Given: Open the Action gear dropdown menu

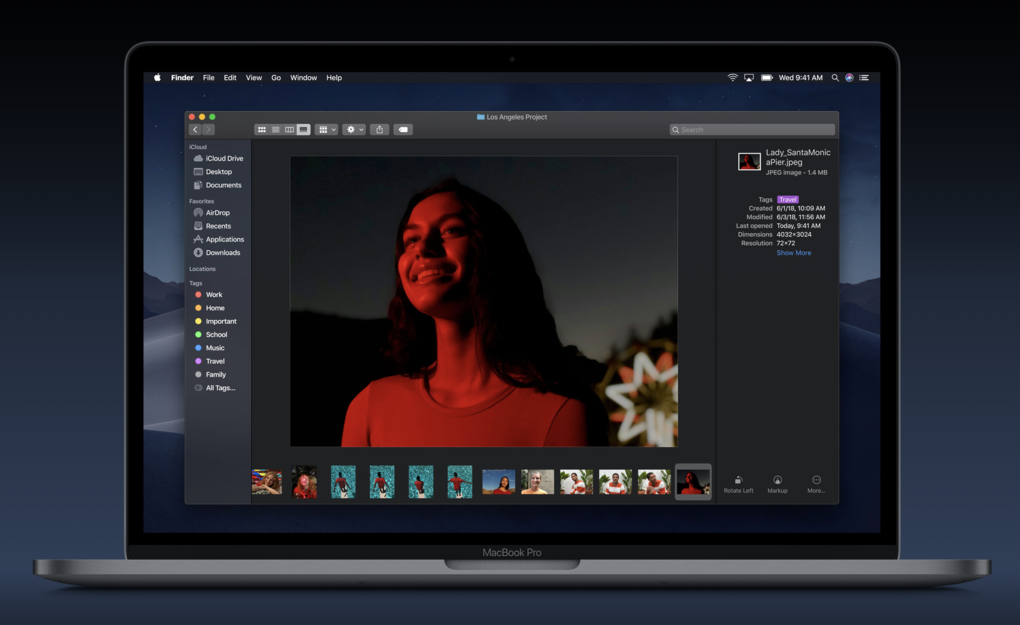Looking at the screenshot, I should (x=355, y=129).
